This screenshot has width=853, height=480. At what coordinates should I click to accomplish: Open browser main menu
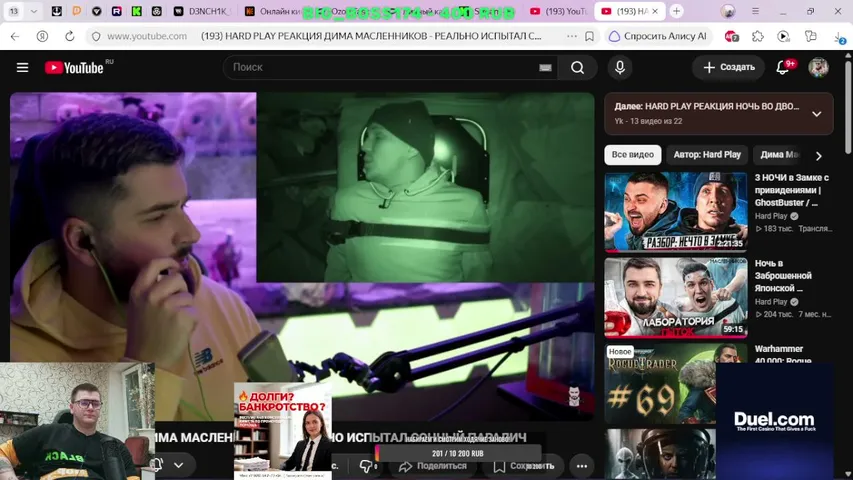755,11
